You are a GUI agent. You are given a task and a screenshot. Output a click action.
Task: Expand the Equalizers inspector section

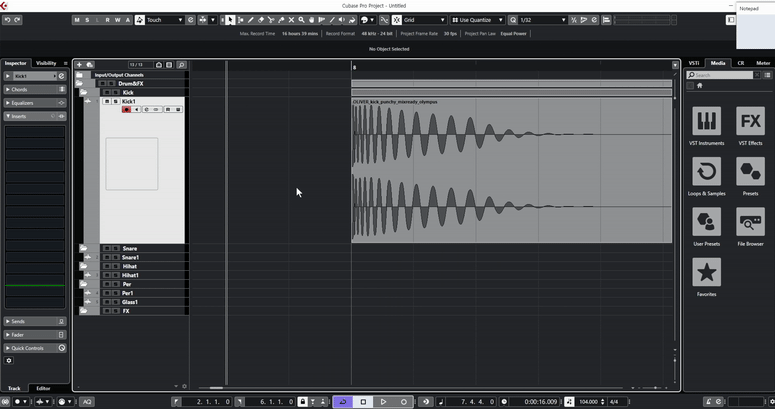click(x=35, y=103)
